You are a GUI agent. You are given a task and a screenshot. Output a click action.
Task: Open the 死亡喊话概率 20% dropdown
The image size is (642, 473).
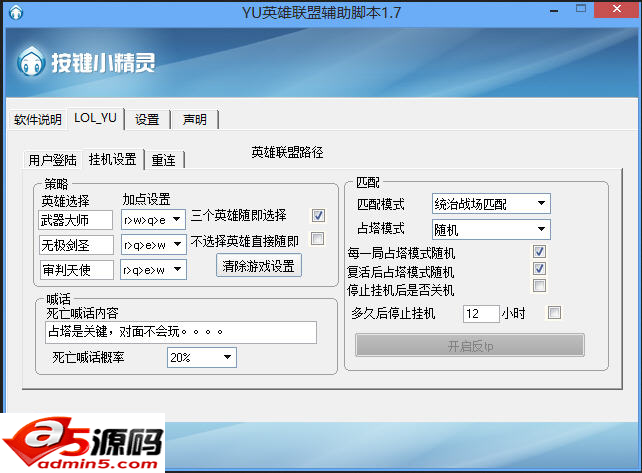point(201,357)
